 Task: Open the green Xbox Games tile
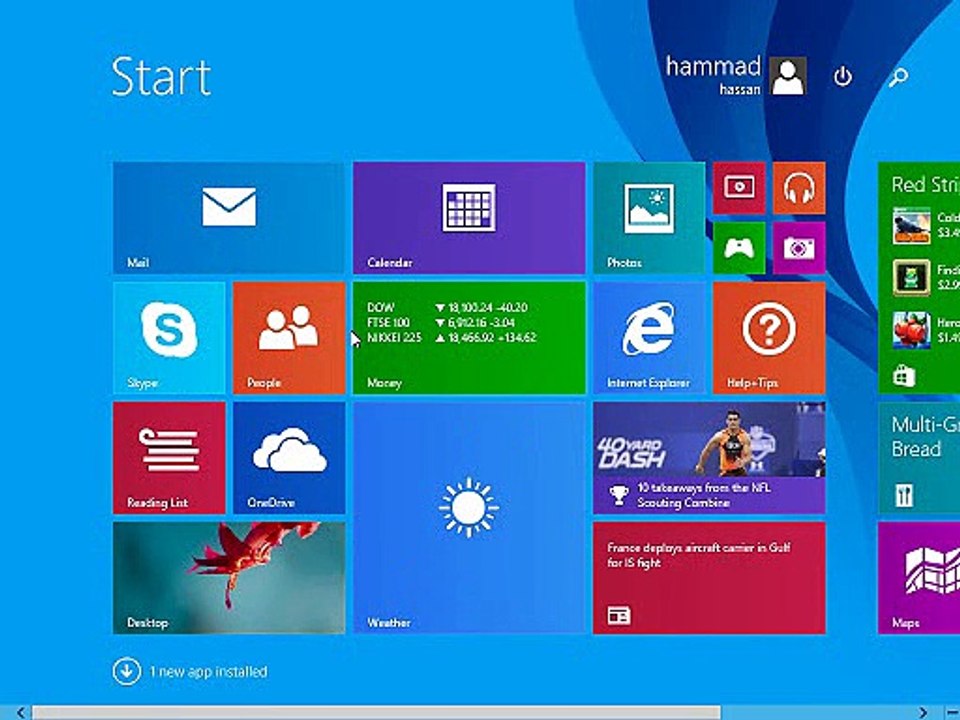click(739, 248)
